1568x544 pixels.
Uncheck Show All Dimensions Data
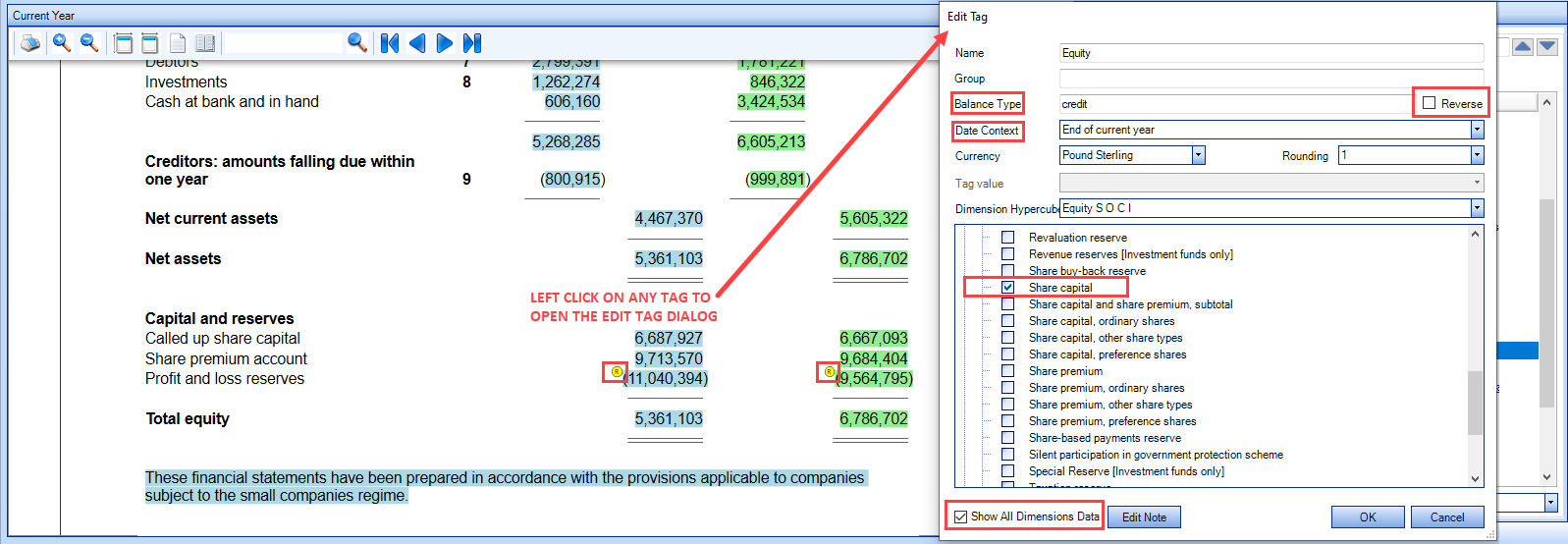click(960, 517)
